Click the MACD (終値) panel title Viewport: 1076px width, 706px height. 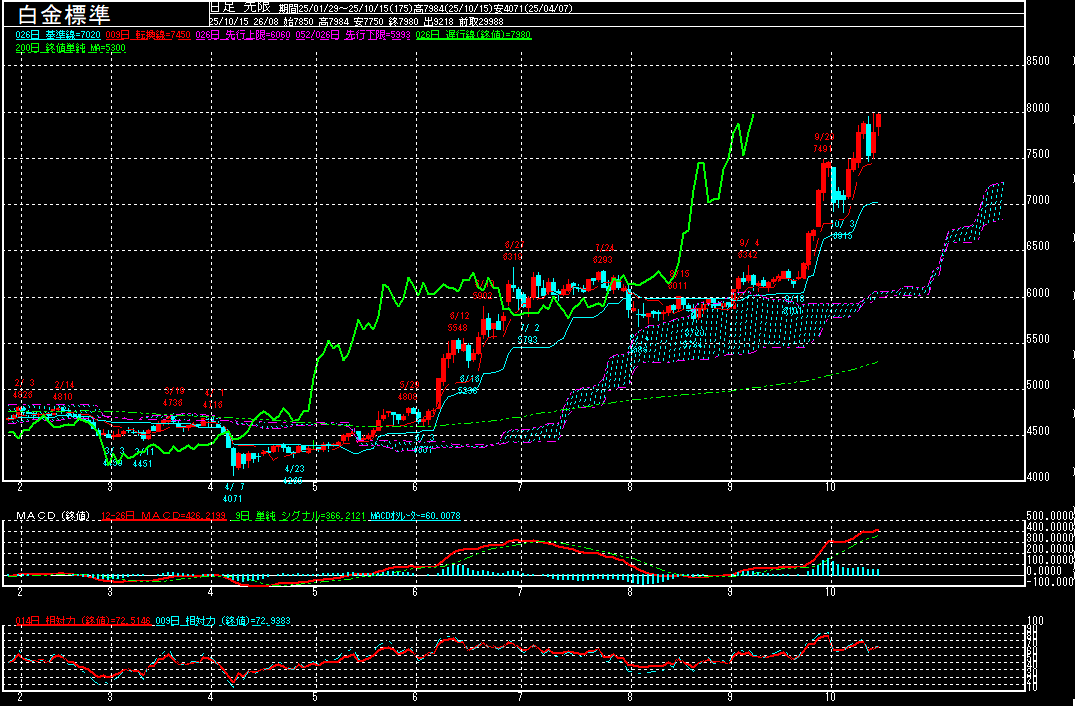48,516
